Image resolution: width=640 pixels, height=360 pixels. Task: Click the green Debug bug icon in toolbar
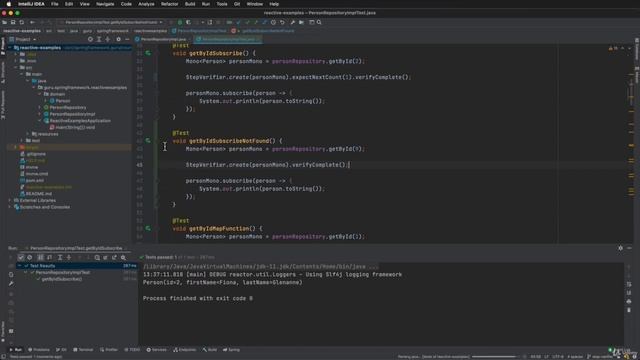click(180, 22)
